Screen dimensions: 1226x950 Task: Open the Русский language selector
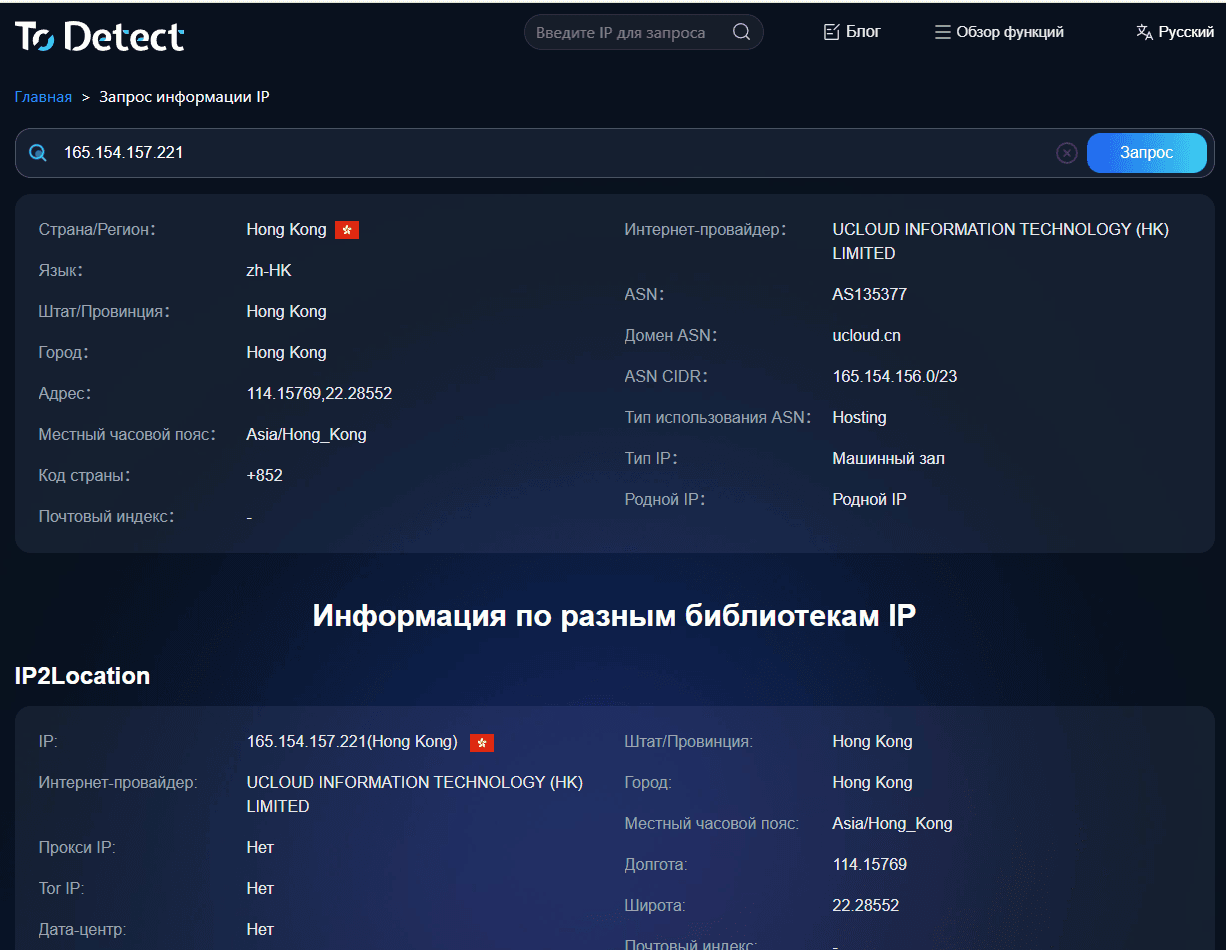(x=1186, y=31)
